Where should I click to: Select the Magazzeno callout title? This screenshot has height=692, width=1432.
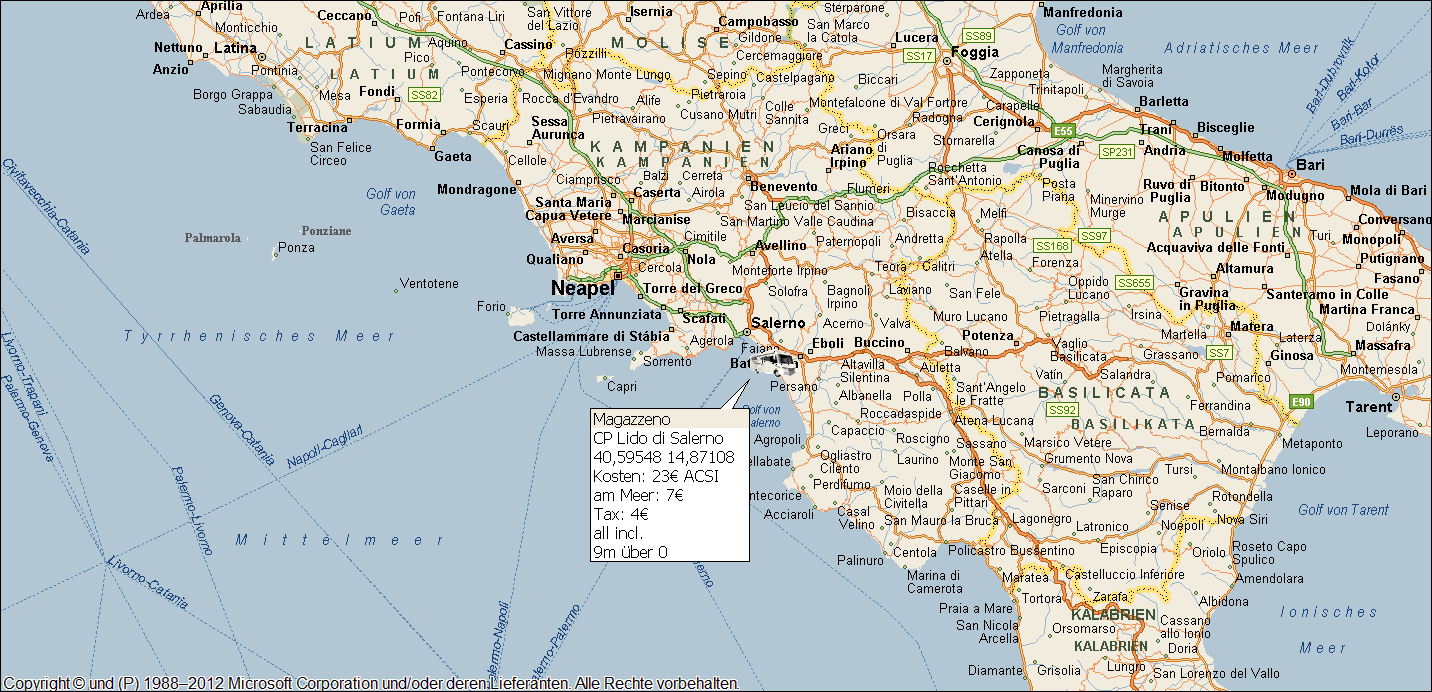tap(631, 419)
